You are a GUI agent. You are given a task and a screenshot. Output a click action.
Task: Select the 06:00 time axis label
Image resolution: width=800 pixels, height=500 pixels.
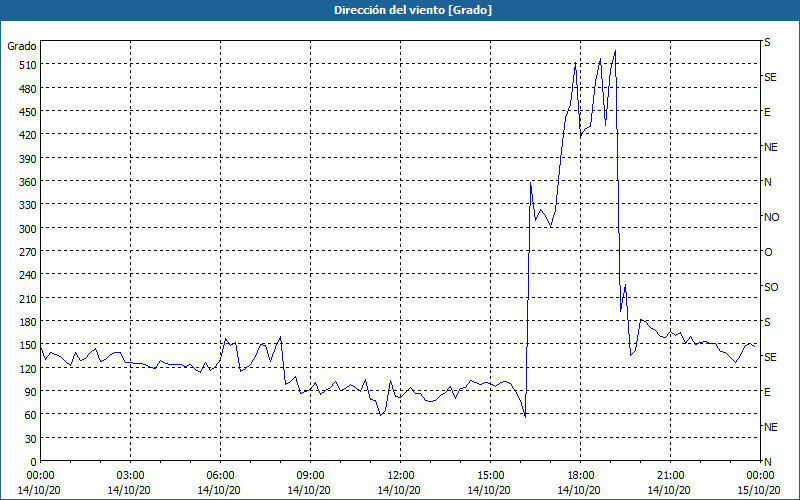(220, 476)
